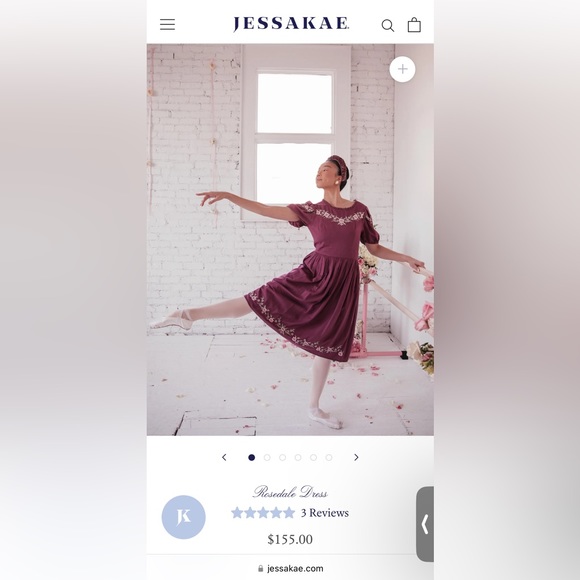Click the JESSAKAE logo
Screen dimensions: 580x580
(x=291, y=24)
